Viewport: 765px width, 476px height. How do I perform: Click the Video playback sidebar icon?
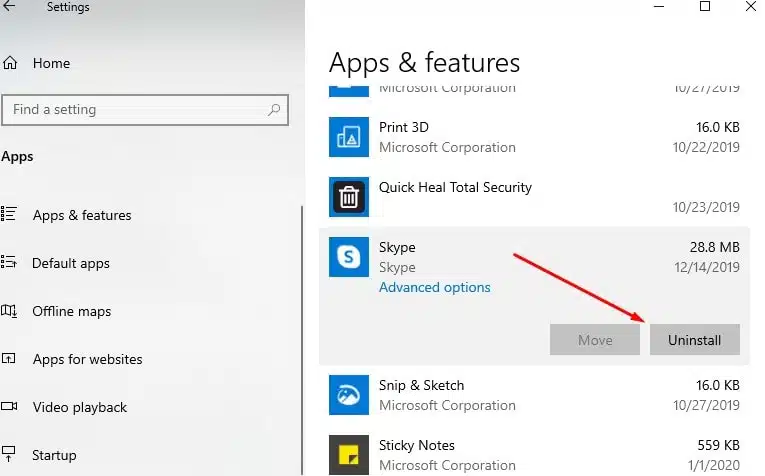tap(9, 406)
